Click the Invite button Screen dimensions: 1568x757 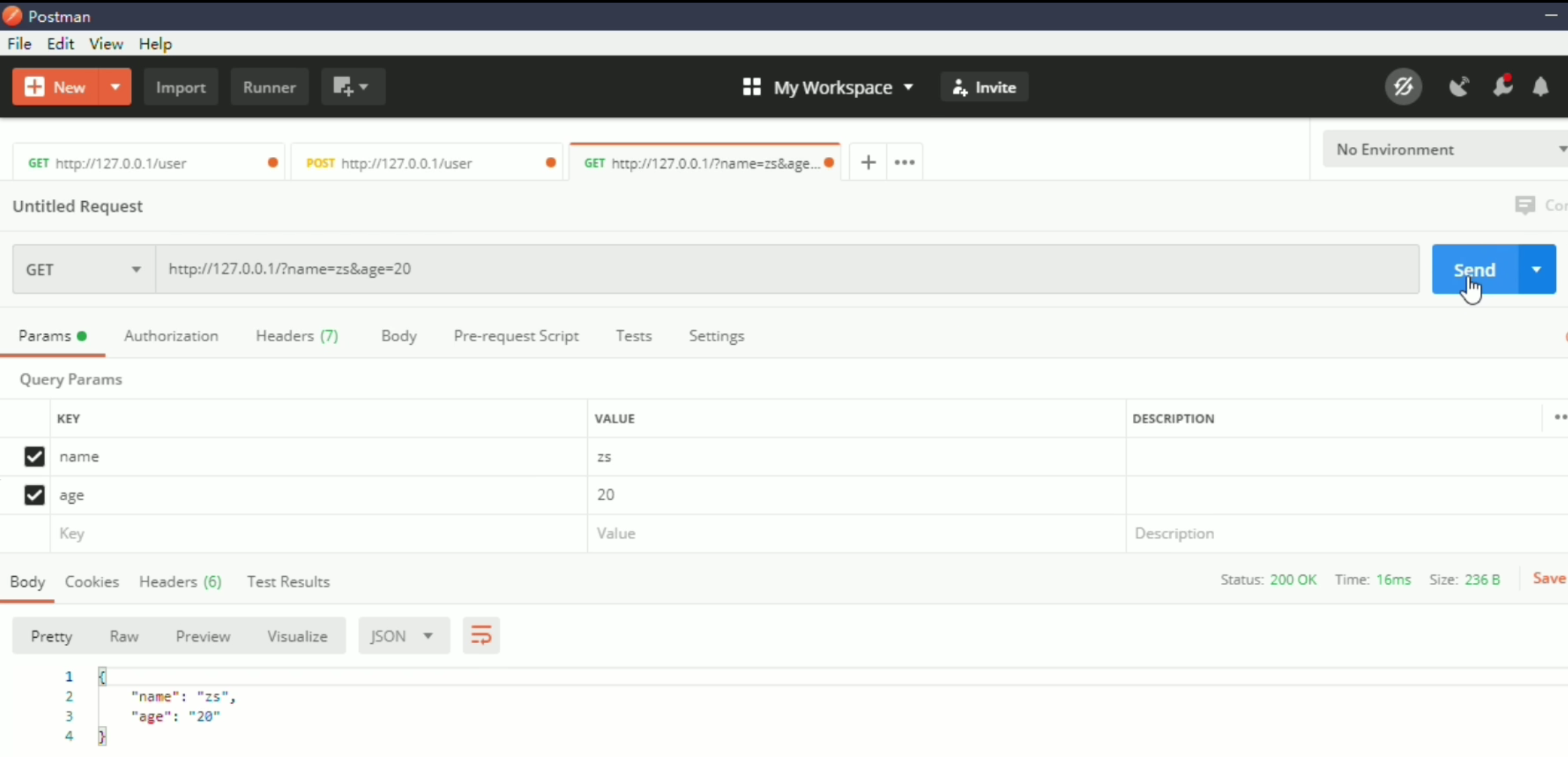(984, 87)
